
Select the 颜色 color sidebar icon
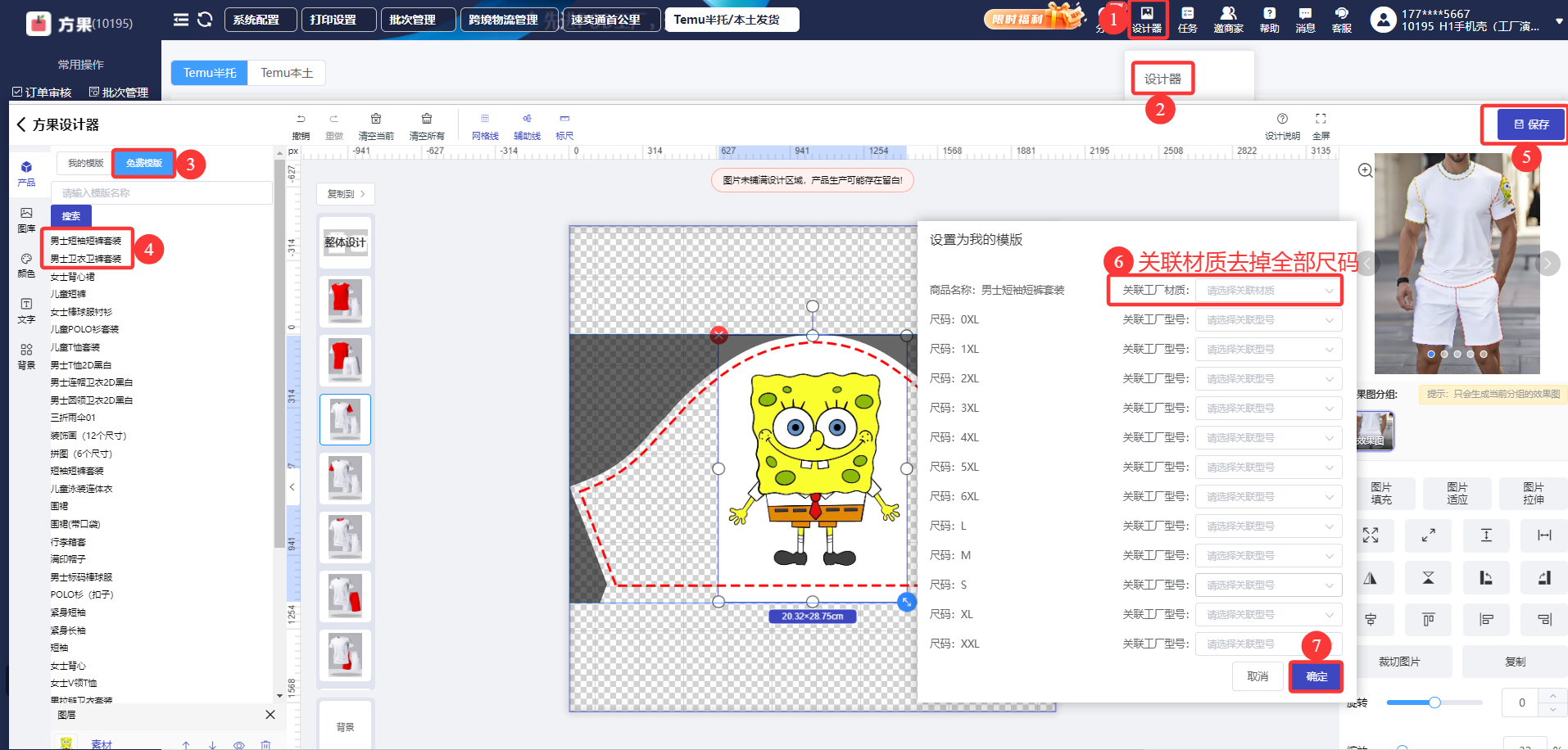(26, 265)
